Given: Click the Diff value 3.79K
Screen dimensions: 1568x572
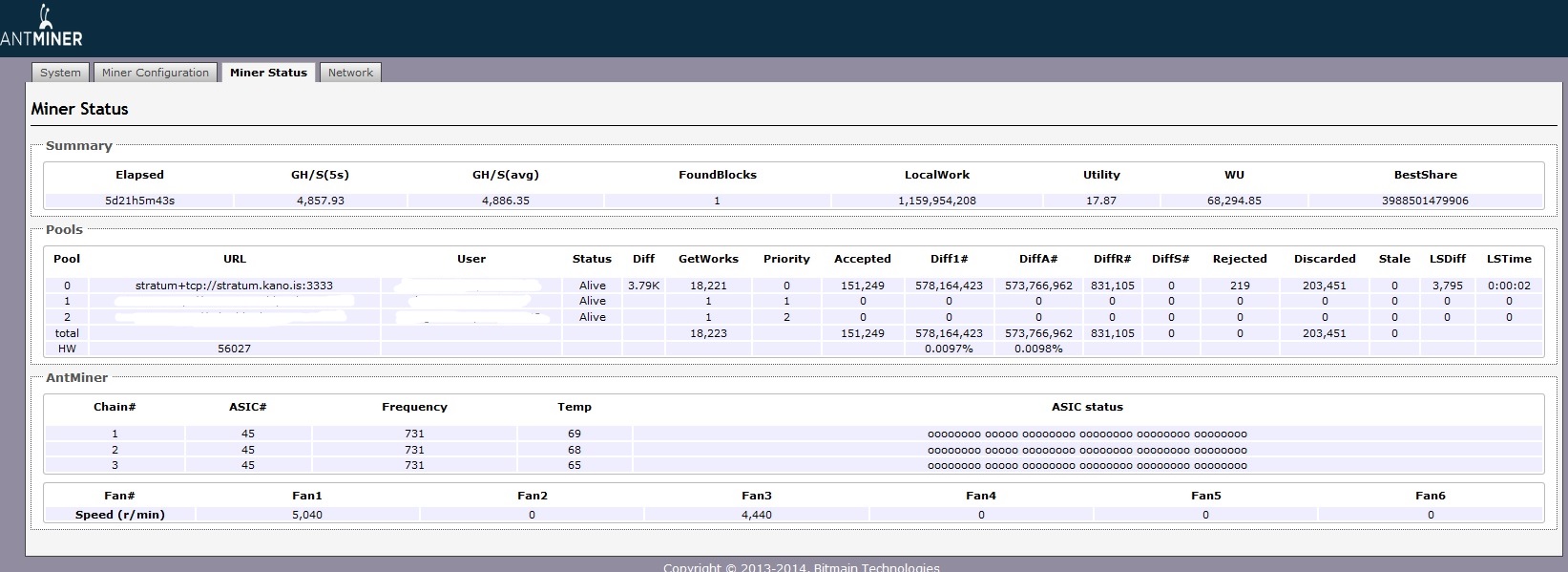Looking at the screenshot, I should coord(643,286).
